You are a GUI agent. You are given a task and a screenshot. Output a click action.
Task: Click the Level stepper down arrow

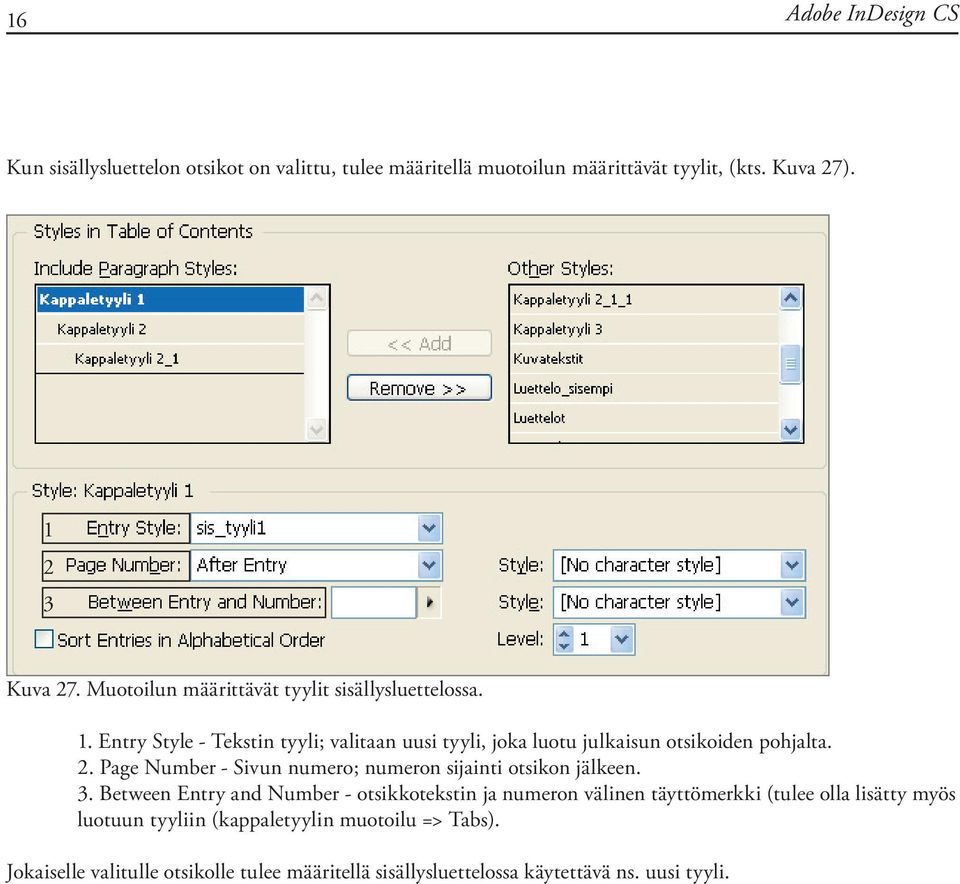pyautogui.click(x=564, y=646)
